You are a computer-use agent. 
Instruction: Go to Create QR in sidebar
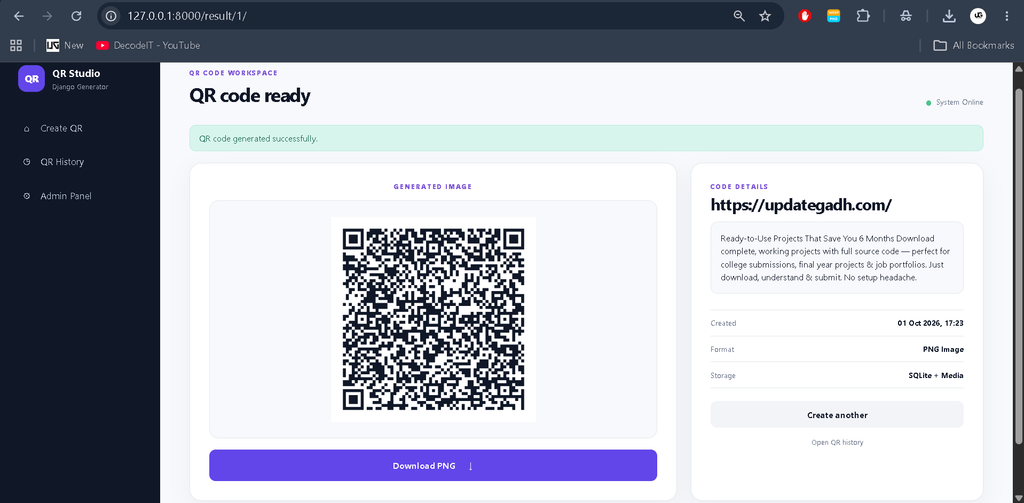click(x=61, y=129)
